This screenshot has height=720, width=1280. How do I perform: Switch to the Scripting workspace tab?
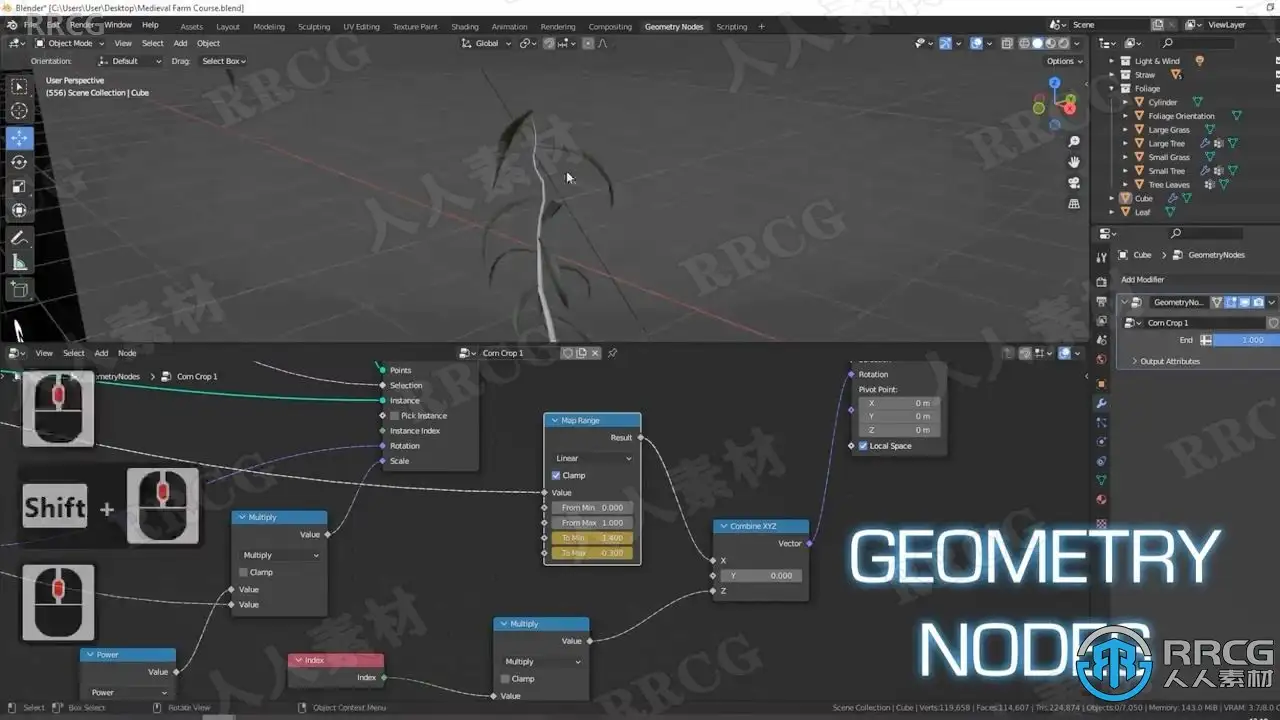[732, 27]
